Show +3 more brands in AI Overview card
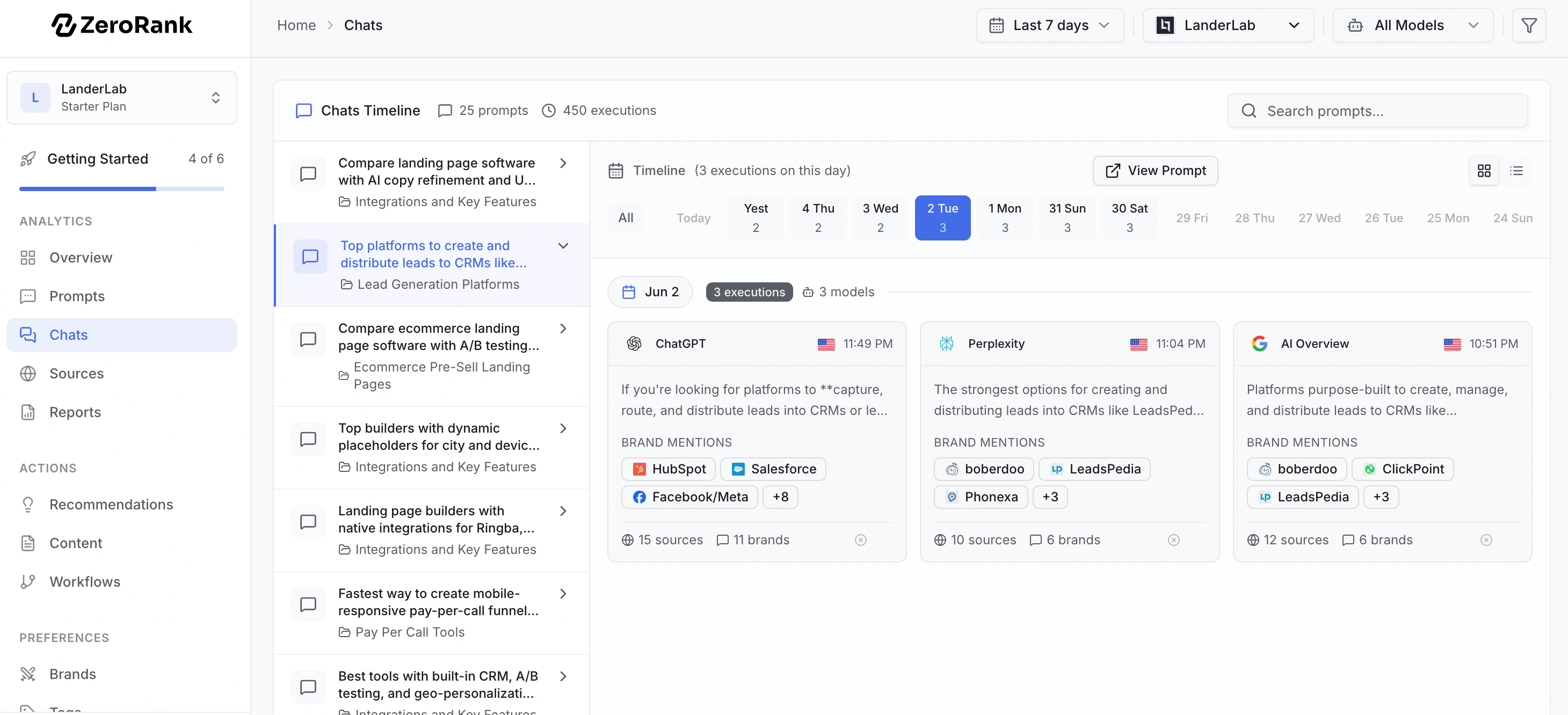 click(x=1381, y=497)
